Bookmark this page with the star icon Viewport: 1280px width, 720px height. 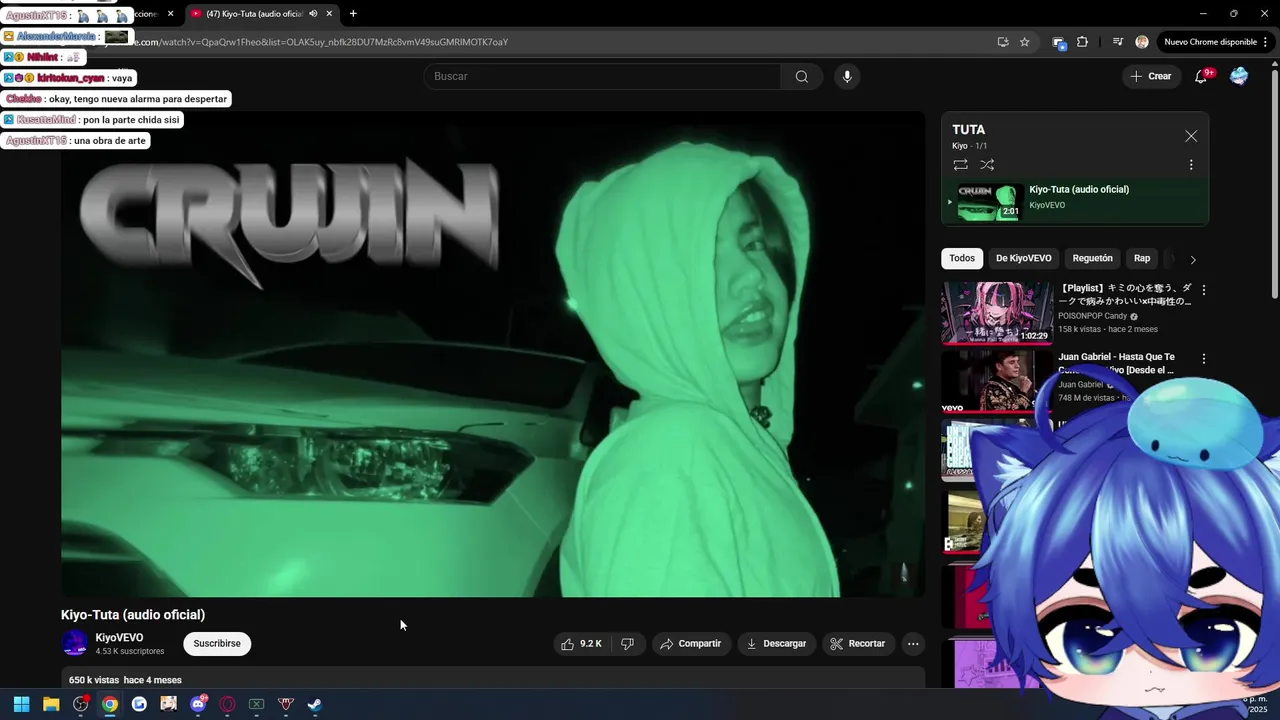(x=1025, y=42)
